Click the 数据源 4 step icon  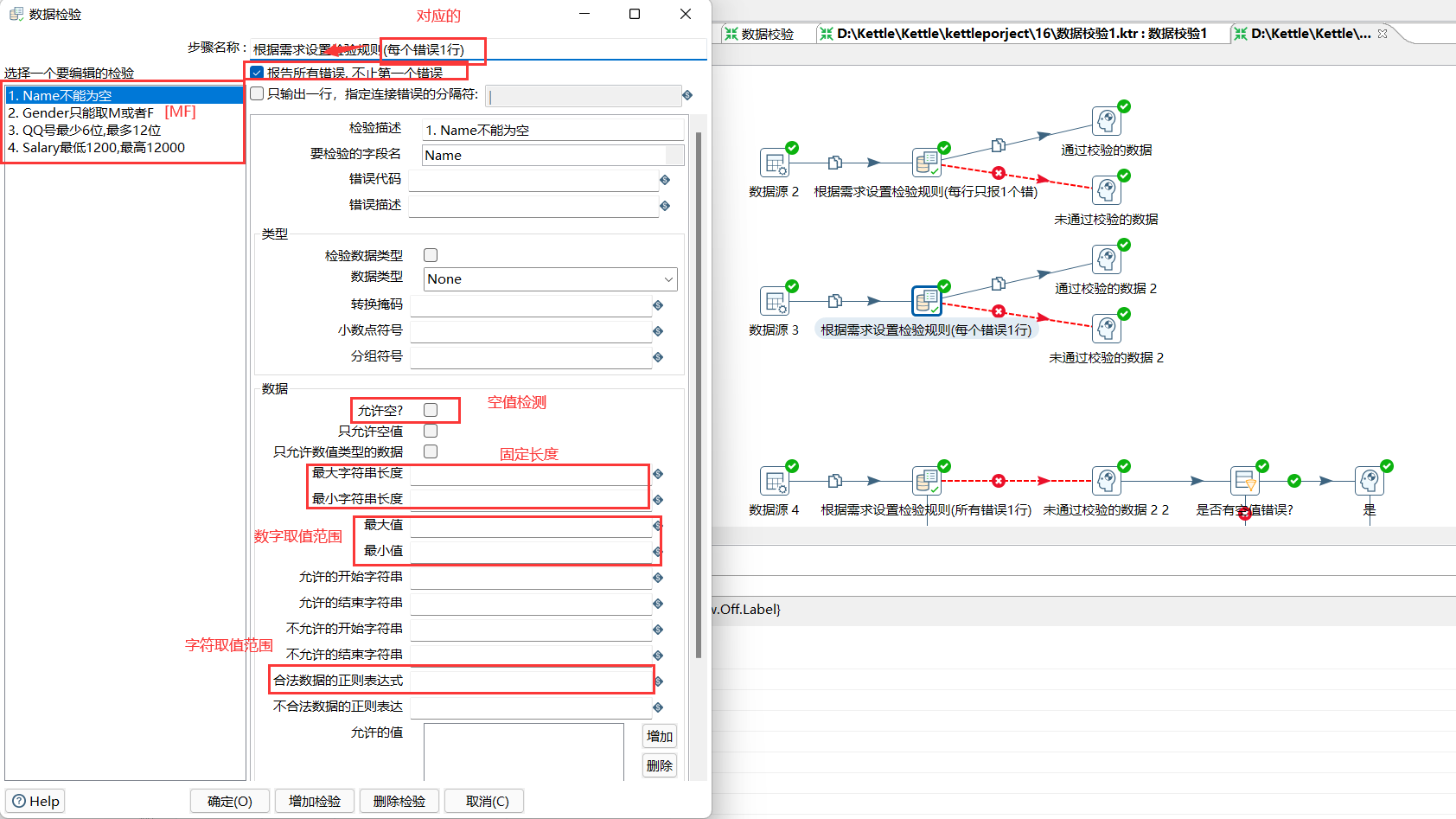click(774, 481)
